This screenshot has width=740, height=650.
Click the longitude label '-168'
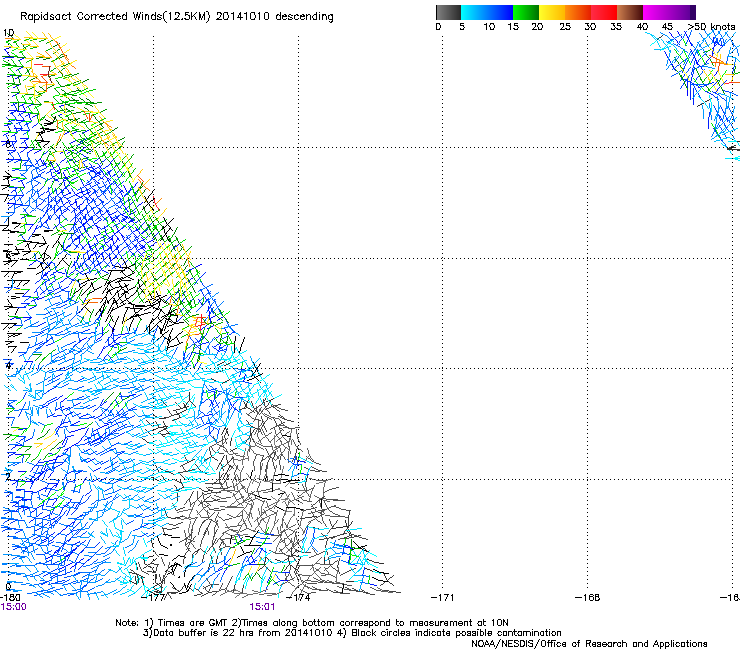588,598
